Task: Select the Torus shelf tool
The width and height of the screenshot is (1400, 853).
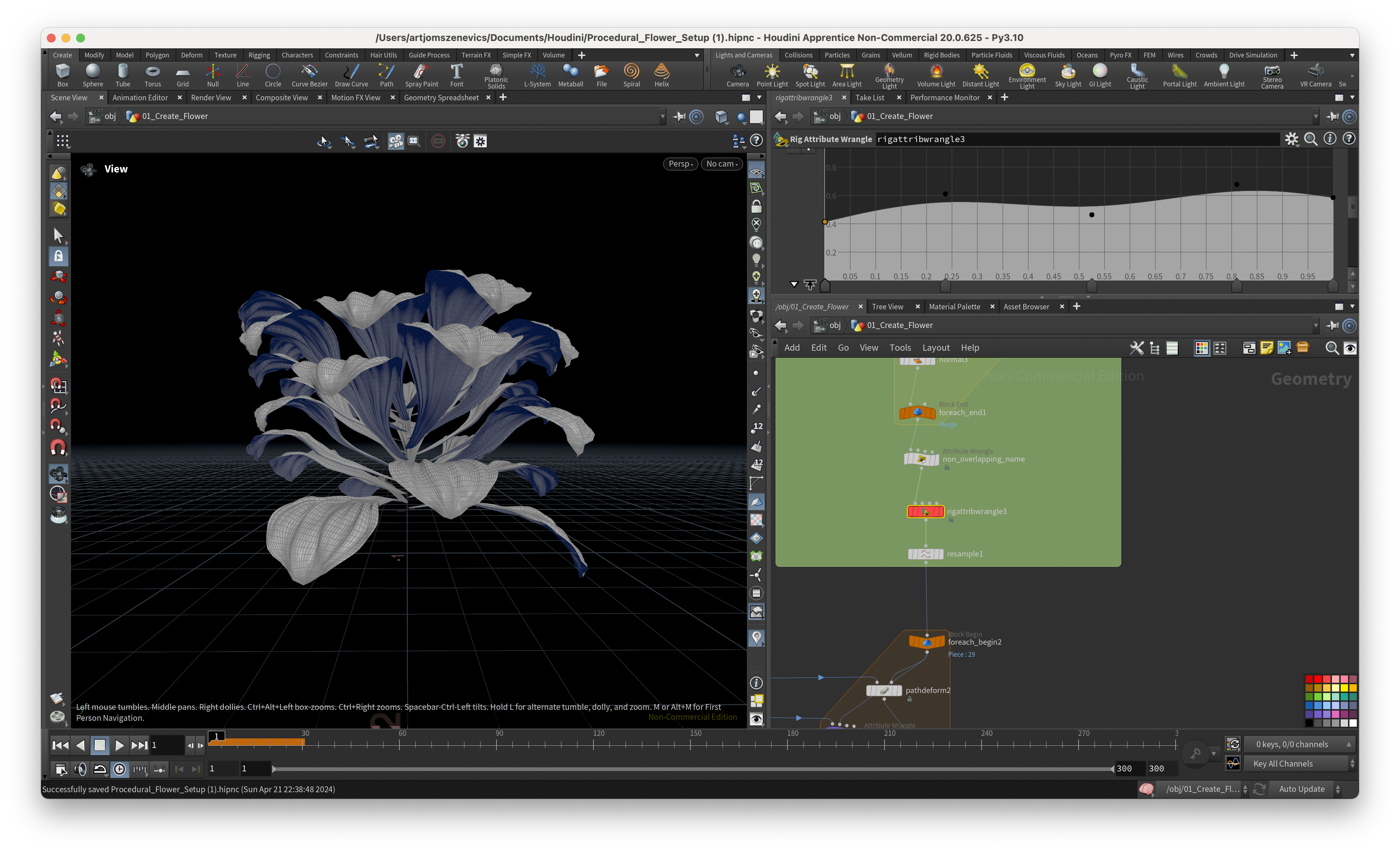Action: click(152, 75)
